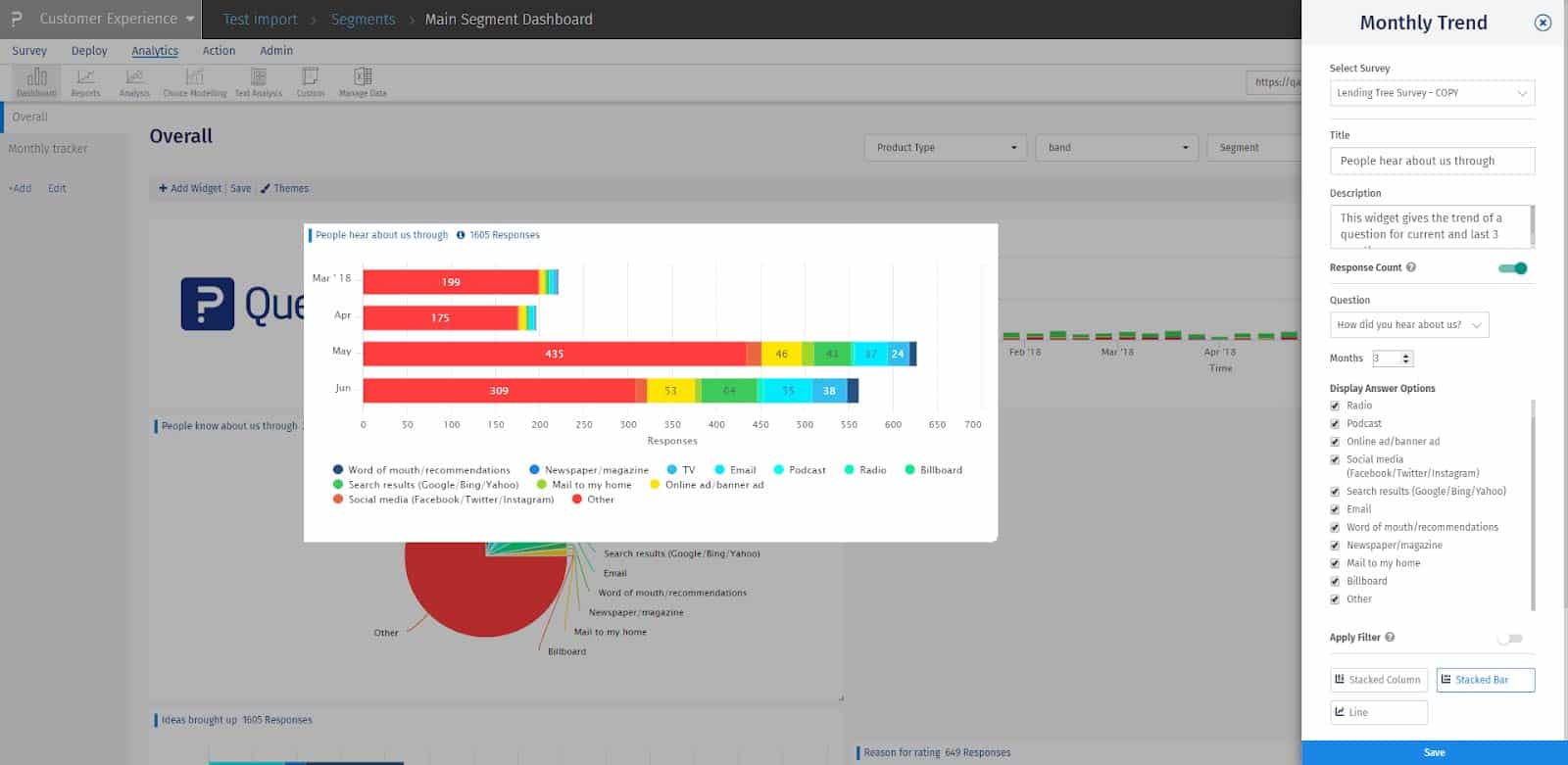Image resolution: width=1568 pixels, height=765 pixels.
Task: Uncheck the Email answer option
Action: click(1335, 509)
